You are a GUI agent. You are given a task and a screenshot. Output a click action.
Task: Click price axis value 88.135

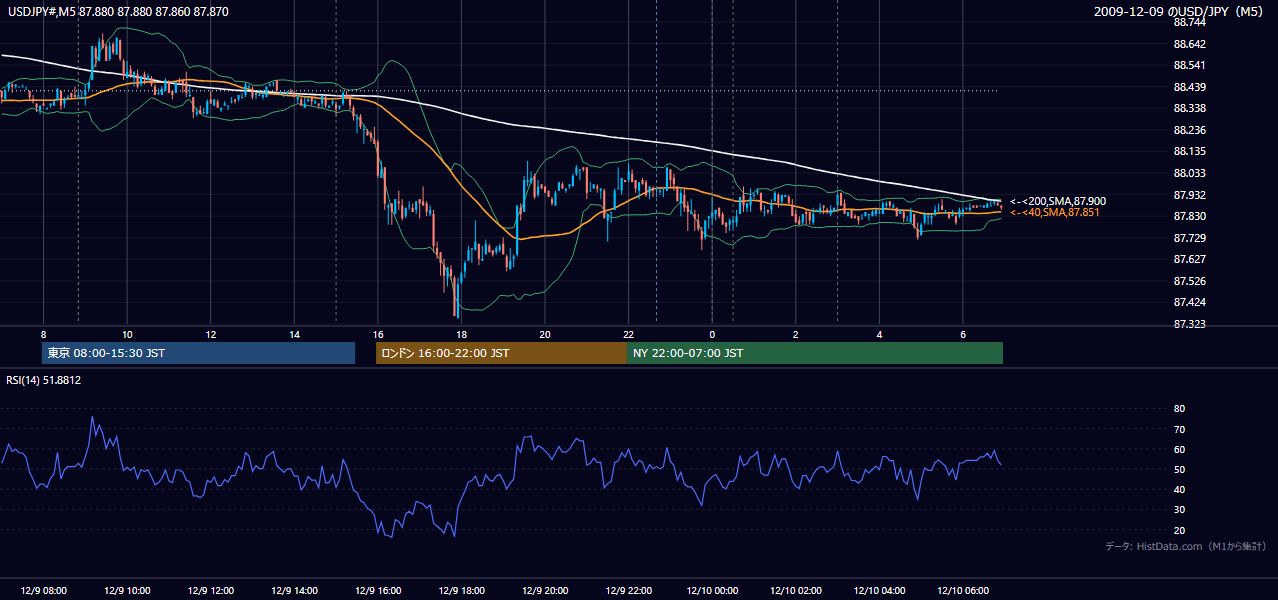pos(1191,151)
